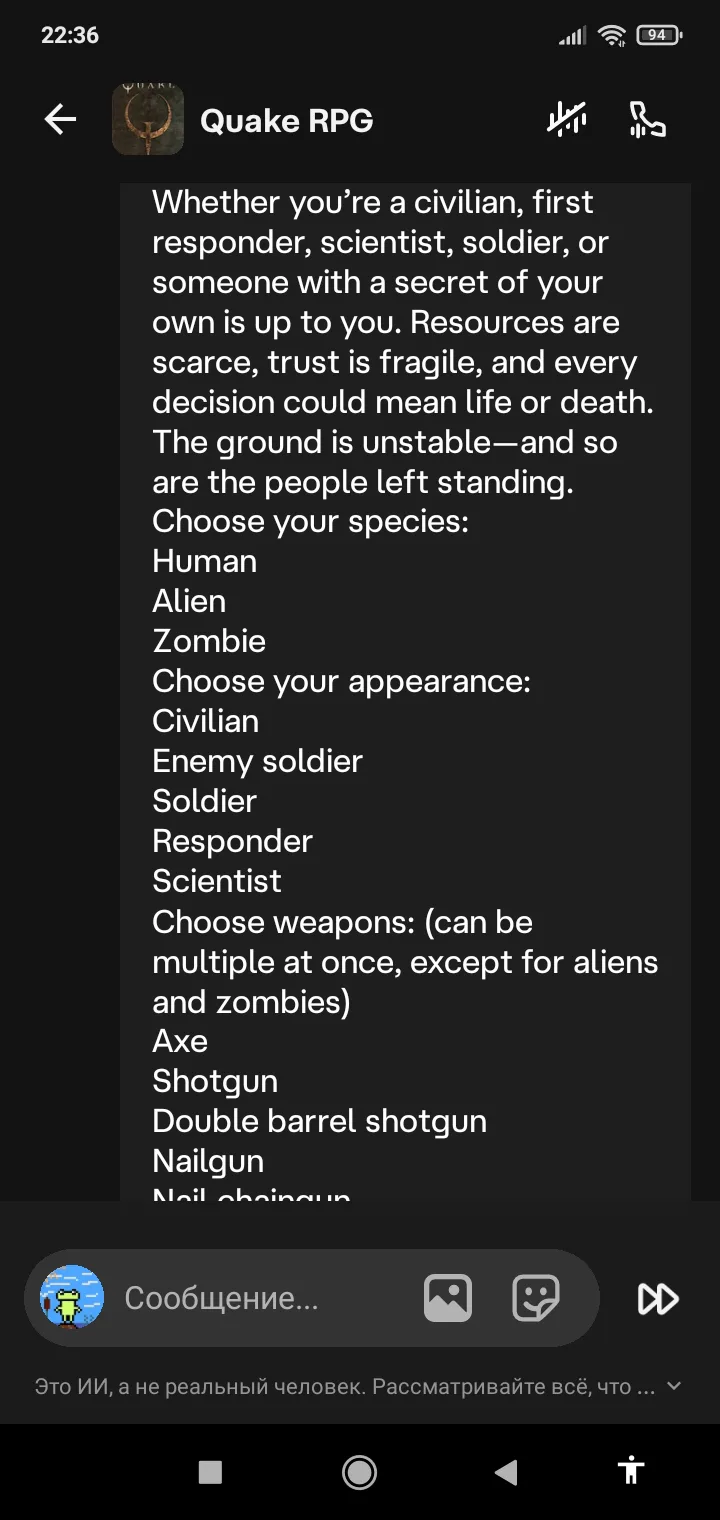Open the accessibility shortcut icon
The image size is (720, 1520).
(631, 1470)
